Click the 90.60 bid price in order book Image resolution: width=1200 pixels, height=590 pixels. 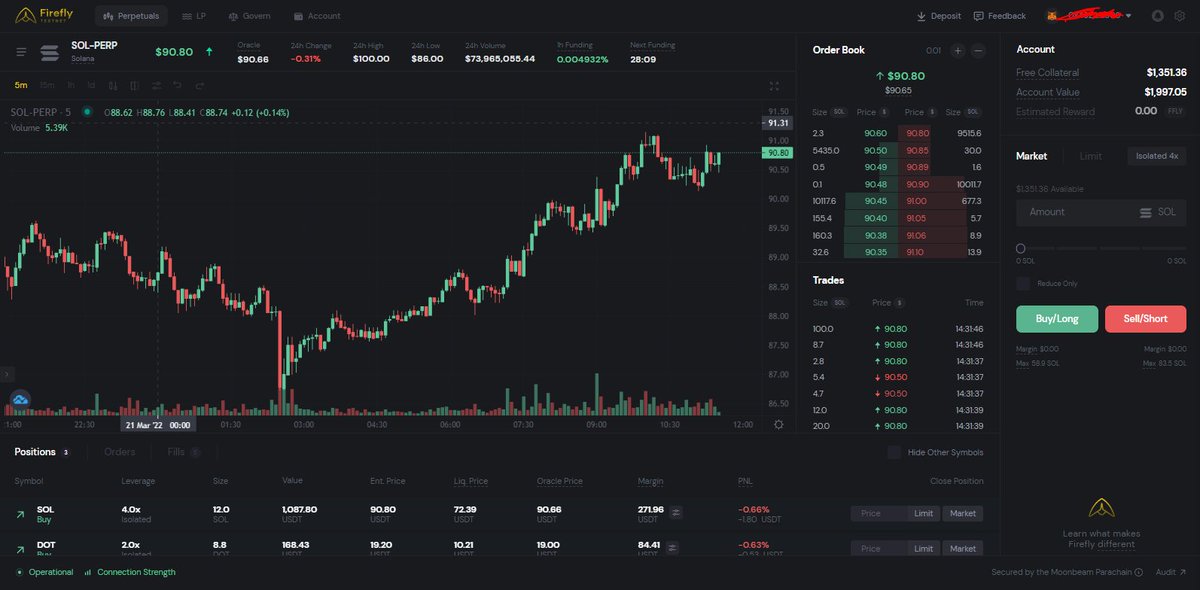point(875,133)
